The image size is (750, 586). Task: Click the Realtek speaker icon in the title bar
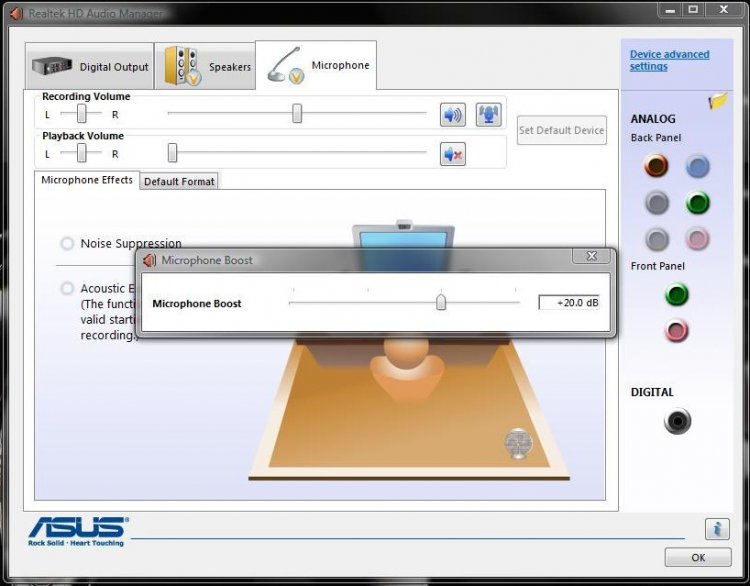16,14
